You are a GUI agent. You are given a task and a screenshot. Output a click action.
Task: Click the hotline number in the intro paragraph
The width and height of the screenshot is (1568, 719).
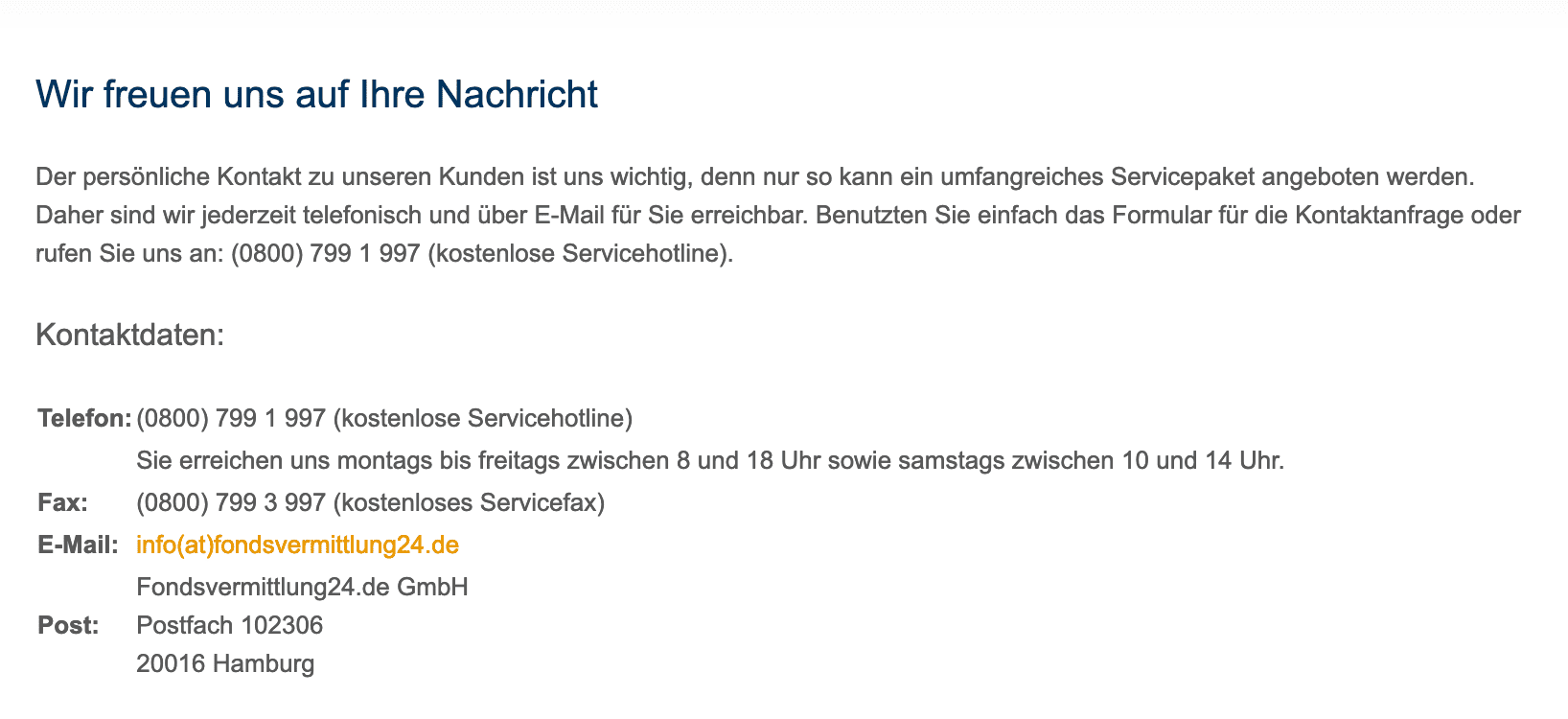(325, 254)
